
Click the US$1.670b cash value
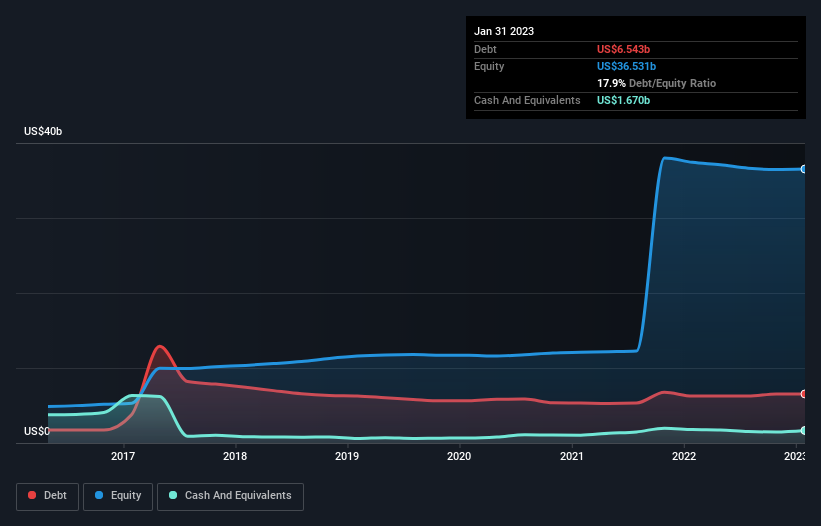coord(623,100)
